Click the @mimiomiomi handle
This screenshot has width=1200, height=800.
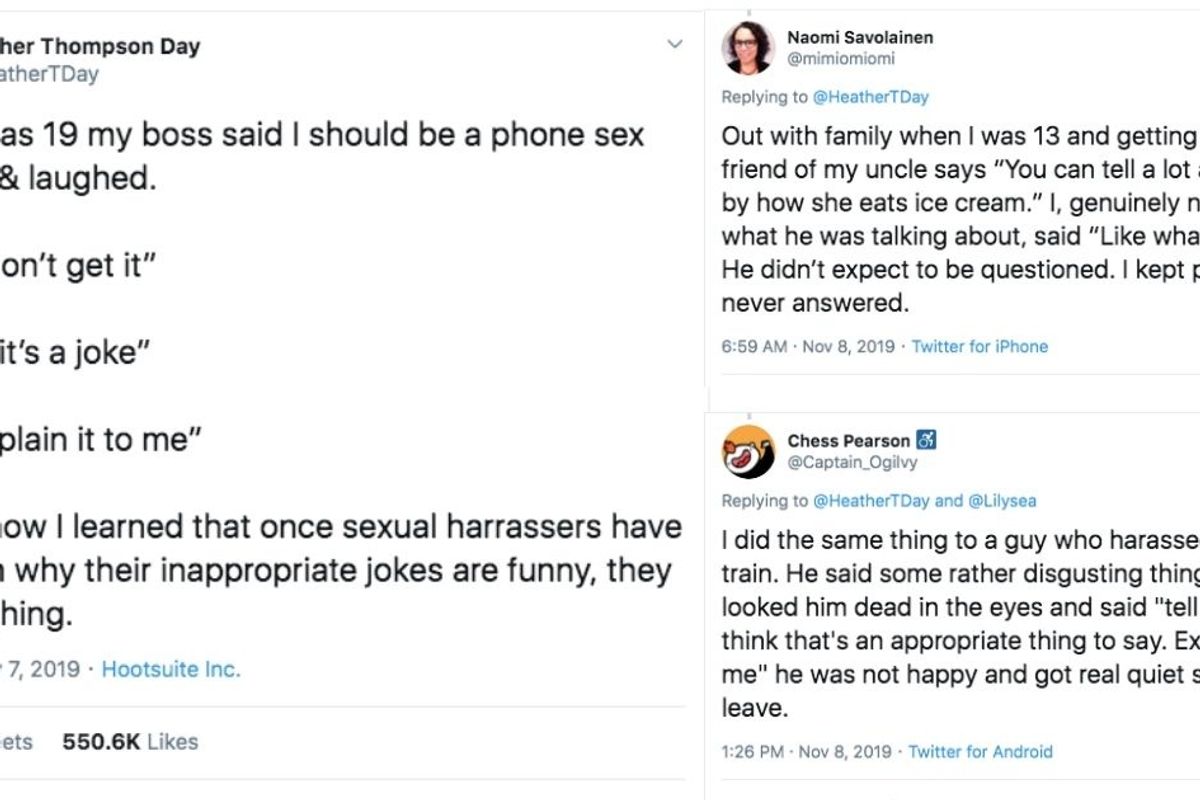(x=841, y=59)
